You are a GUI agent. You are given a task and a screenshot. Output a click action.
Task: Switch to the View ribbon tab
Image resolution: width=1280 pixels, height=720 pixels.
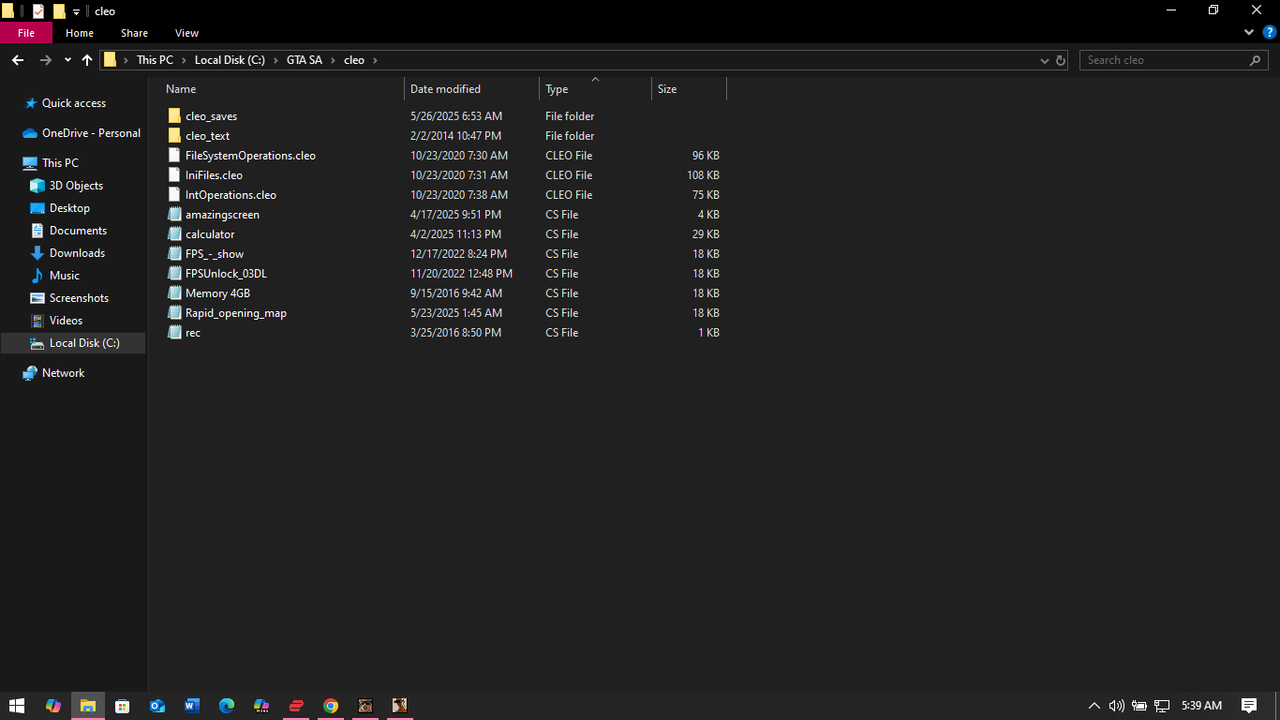point(187,33)
